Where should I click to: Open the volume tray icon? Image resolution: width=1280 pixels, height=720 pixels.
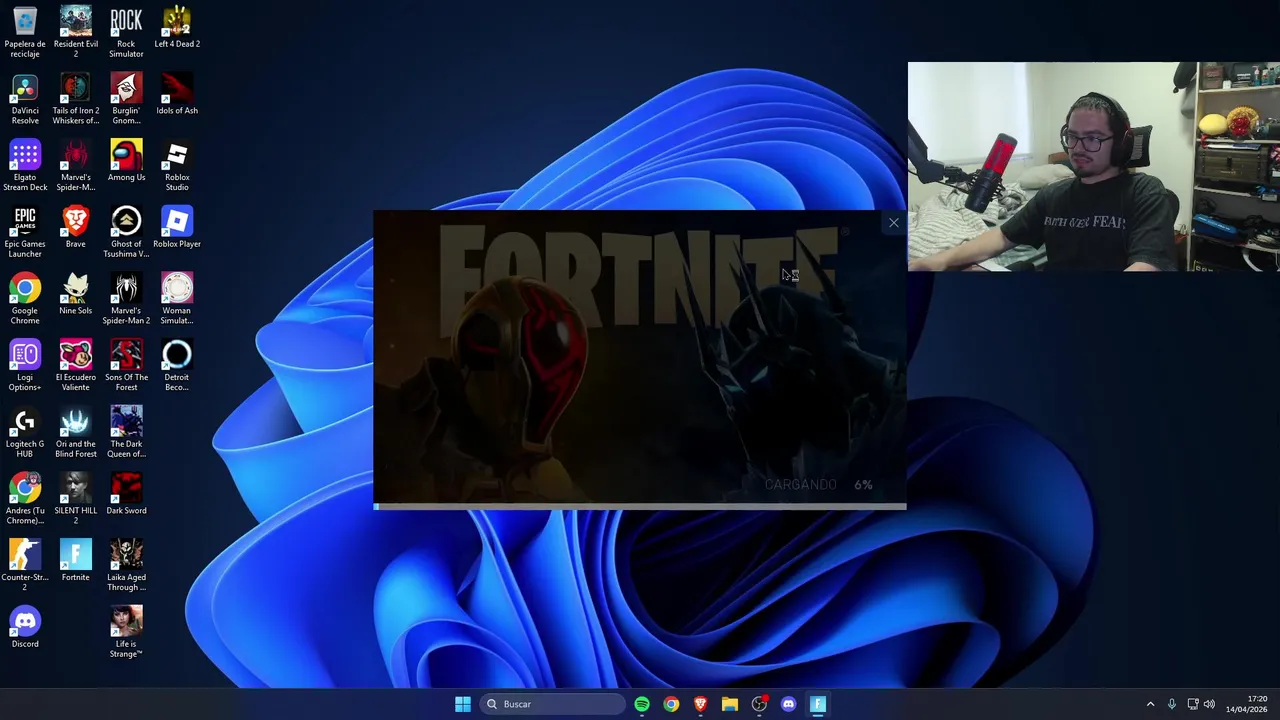1209,704
